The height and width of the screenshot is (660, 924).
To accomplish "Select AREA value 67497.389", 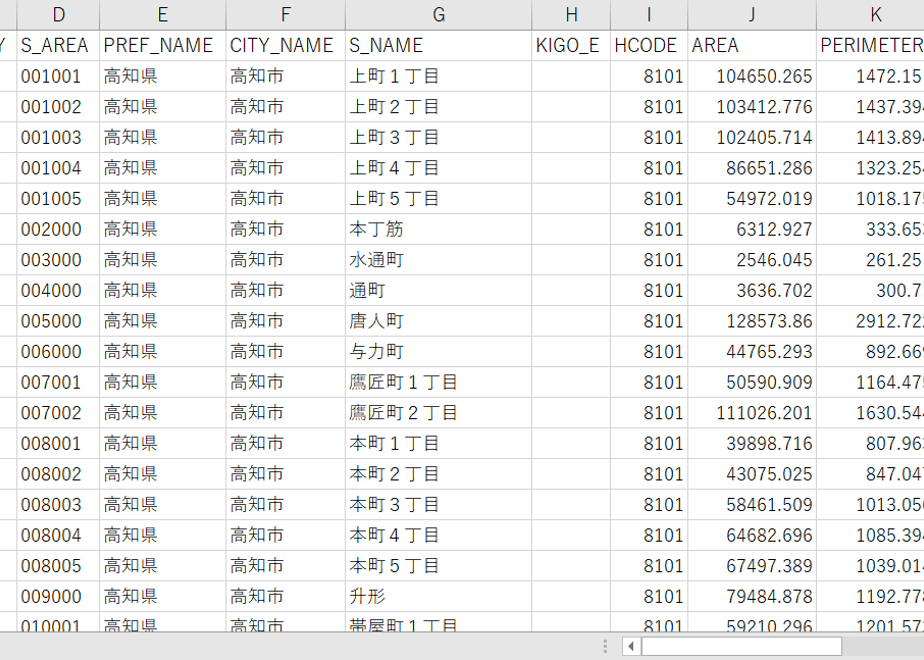I will (x=752, y=566).
